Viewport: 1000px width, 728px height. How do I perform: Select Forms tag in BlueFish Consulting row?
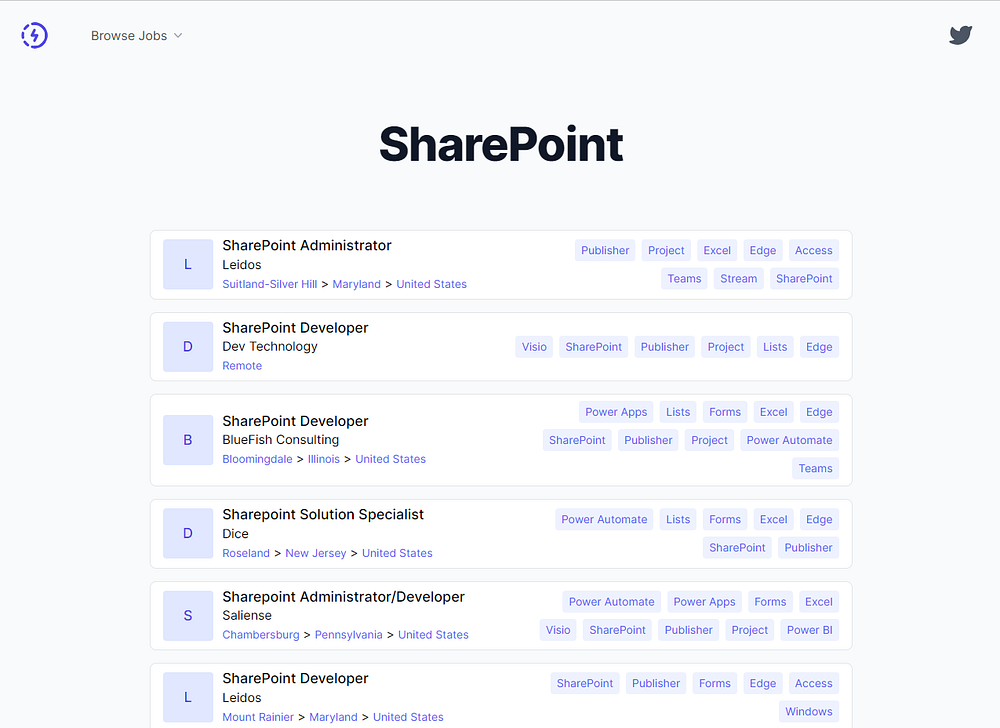point(725,412)
